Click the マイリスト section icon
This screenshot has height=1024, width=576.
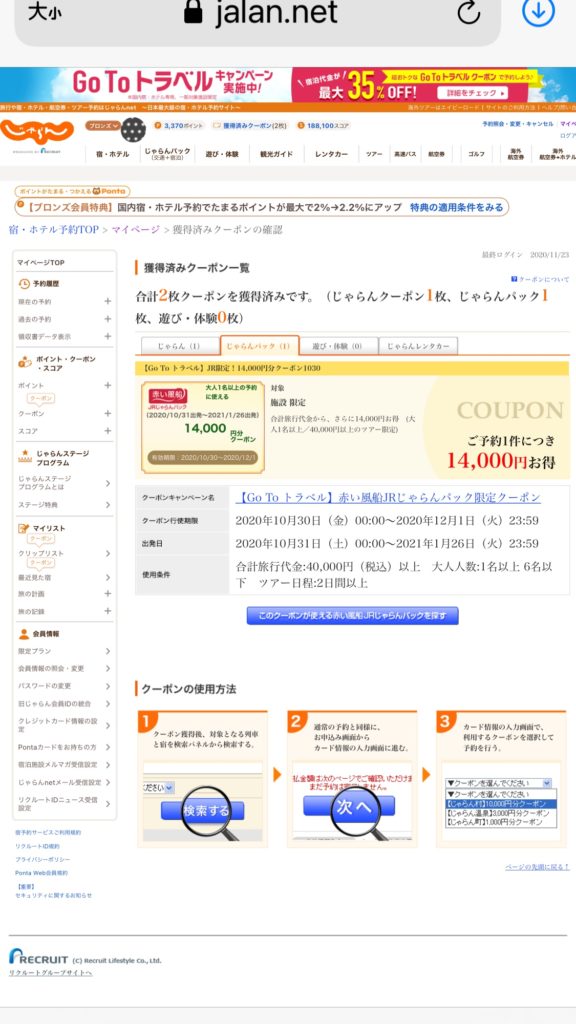[x=24, y=528]
